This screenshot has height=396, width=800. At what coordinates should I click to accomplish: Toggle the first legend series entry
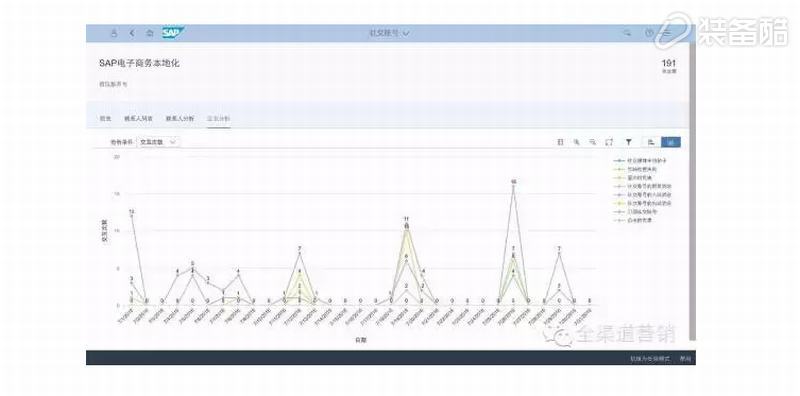[640, 161]
